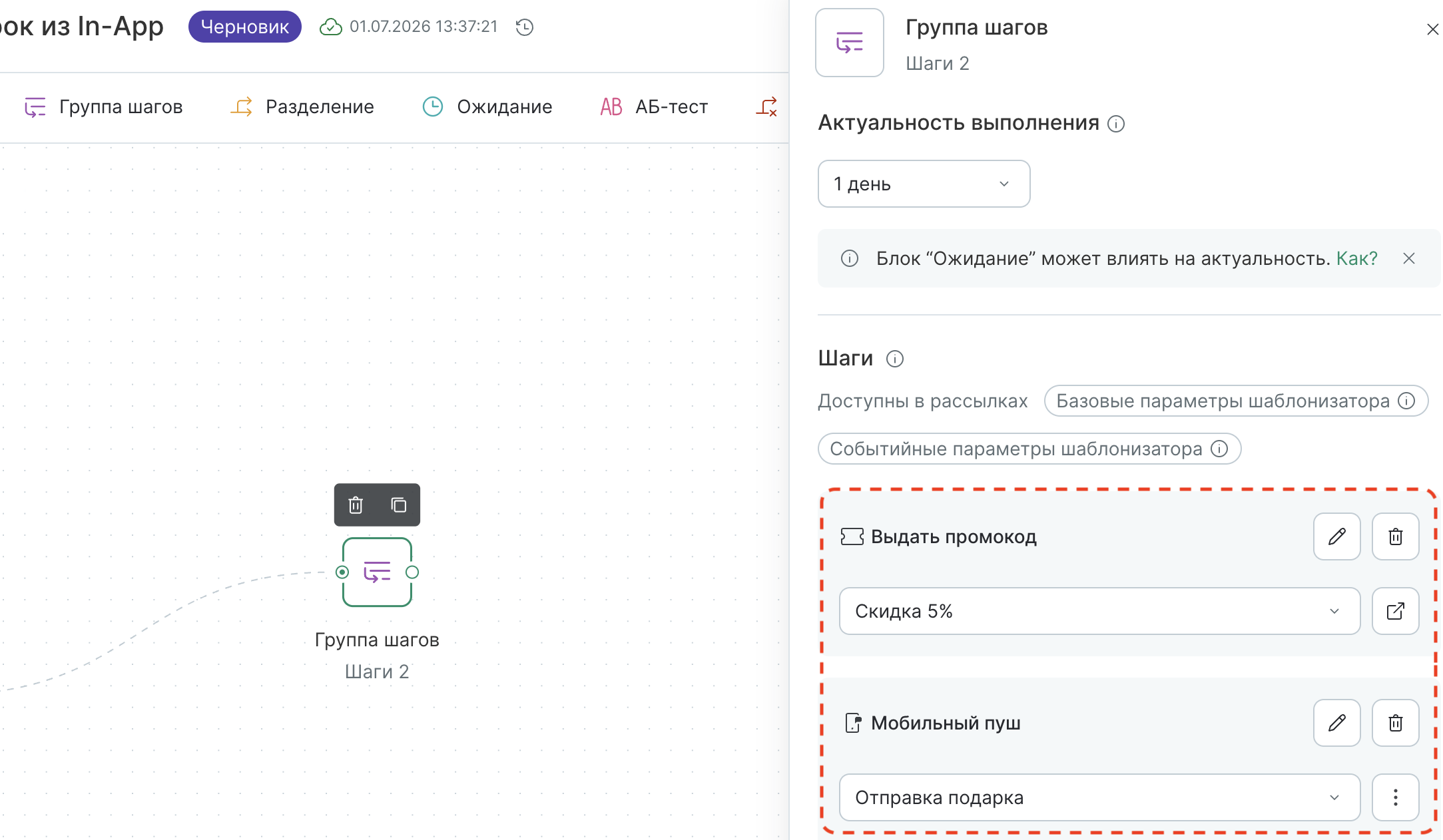Click Событийные параметры шаблонизатора chip

(x=1029, y=449)
